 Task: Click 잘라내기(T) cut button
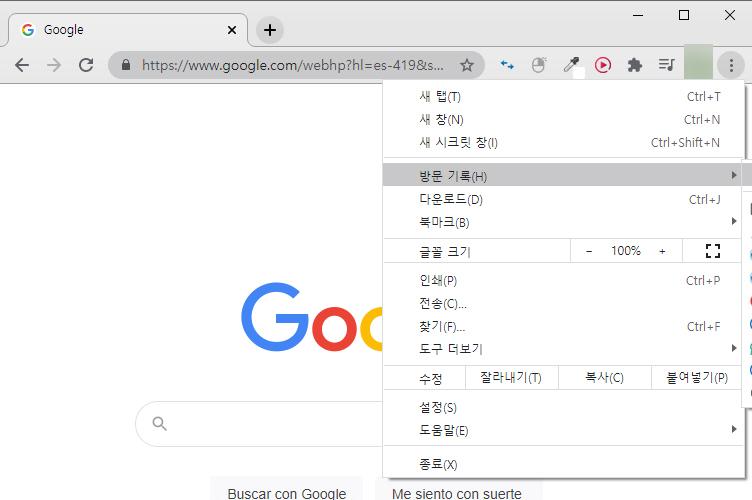511,378
